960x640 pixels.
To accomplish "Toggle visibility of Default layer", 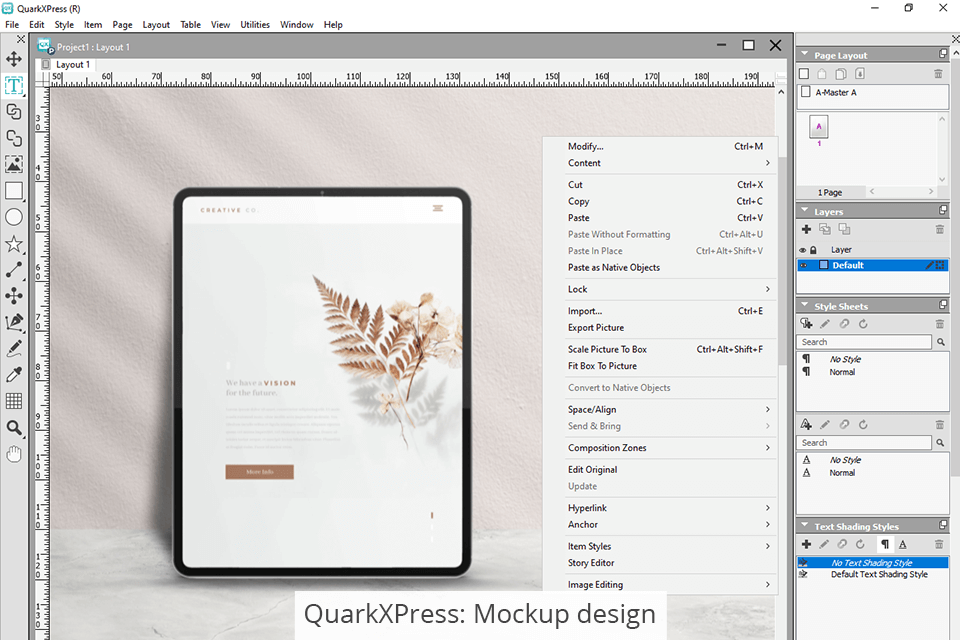I will [803, 265].
